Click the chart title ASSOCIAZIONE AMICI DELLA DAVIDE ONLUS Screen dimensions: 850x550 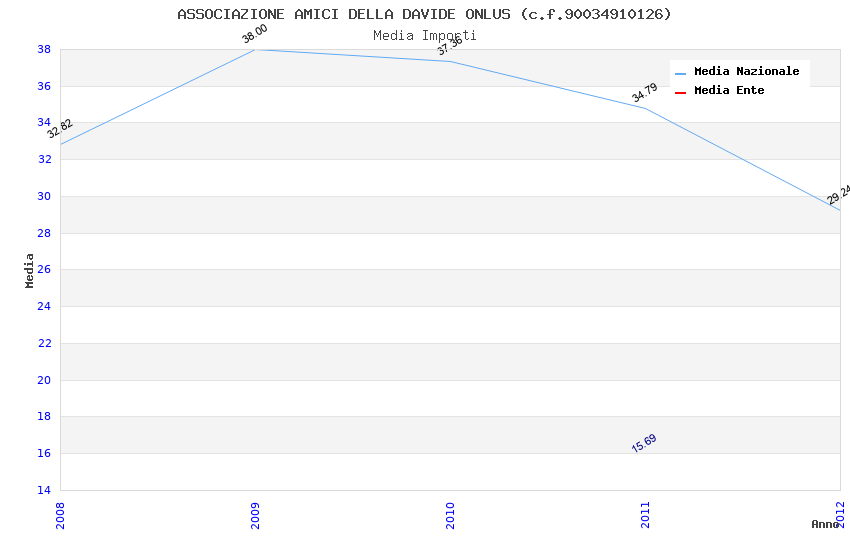424,14
